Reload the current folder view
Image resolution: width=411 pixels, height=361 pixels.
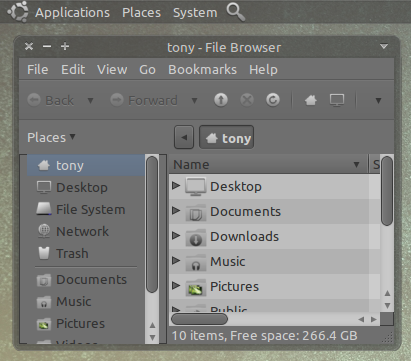click(273, 100)
